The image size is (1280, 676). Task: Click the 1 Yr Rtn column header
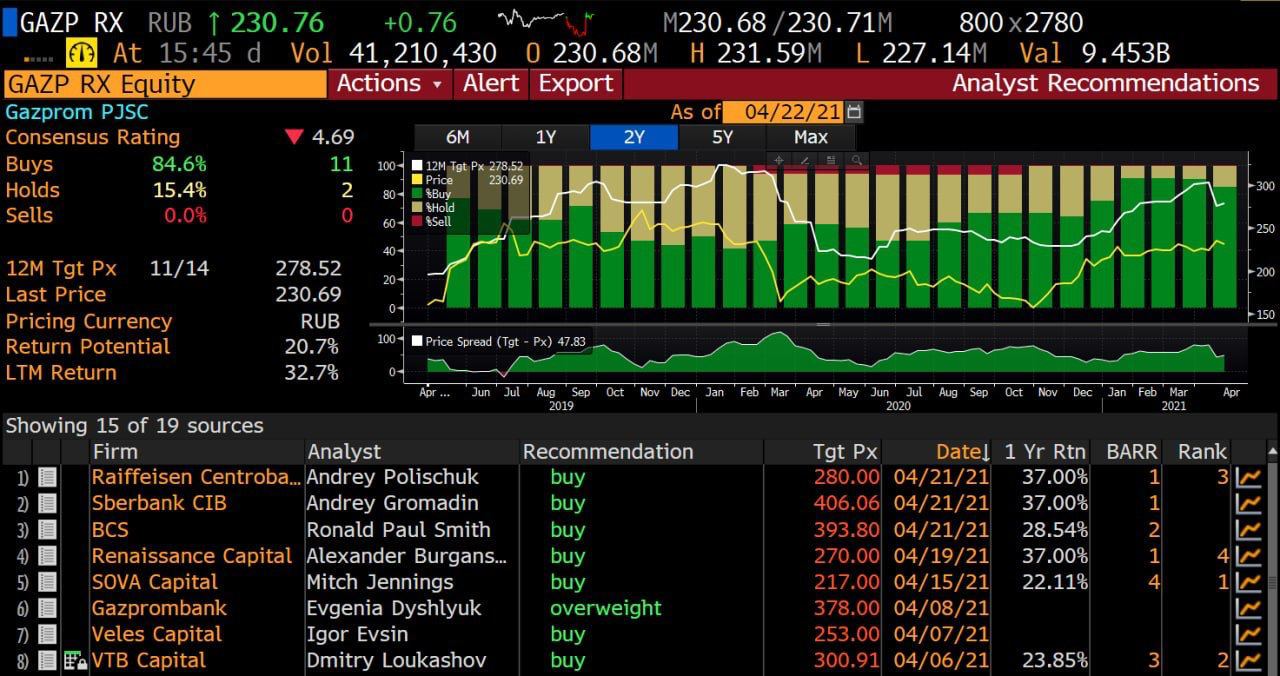pyautogui.click(x=1042, y=452)
